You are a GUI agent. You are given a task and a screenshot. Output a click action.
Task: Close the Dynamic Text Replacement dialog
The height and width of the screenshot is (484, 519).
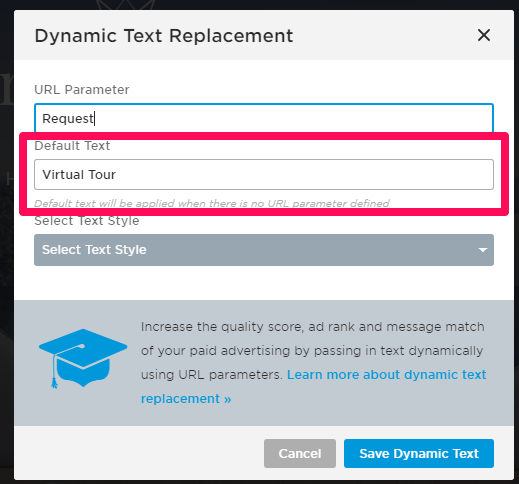pyautogui.click(x=484, y=35)
